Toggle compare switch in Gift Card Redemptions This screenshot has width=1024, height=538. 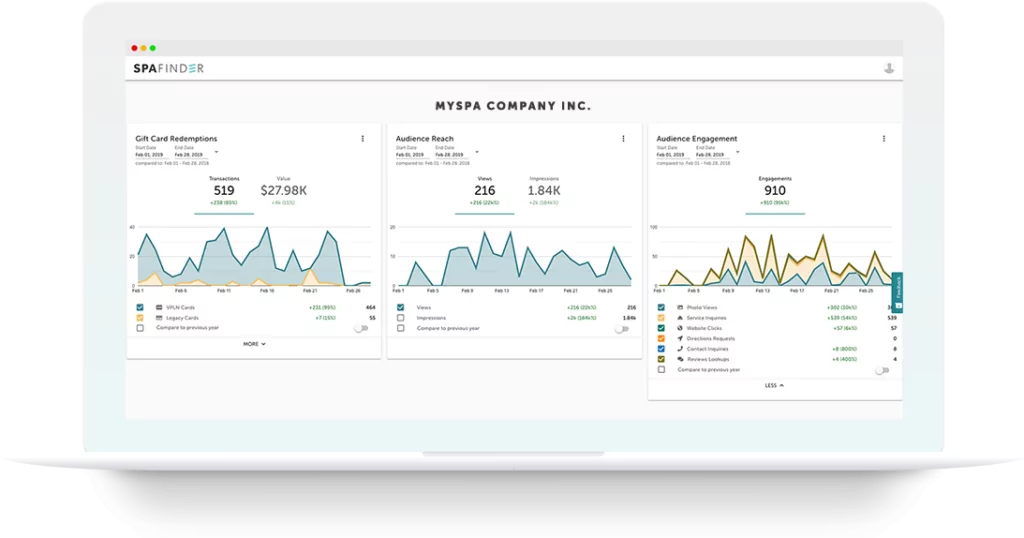pos(360,328)
